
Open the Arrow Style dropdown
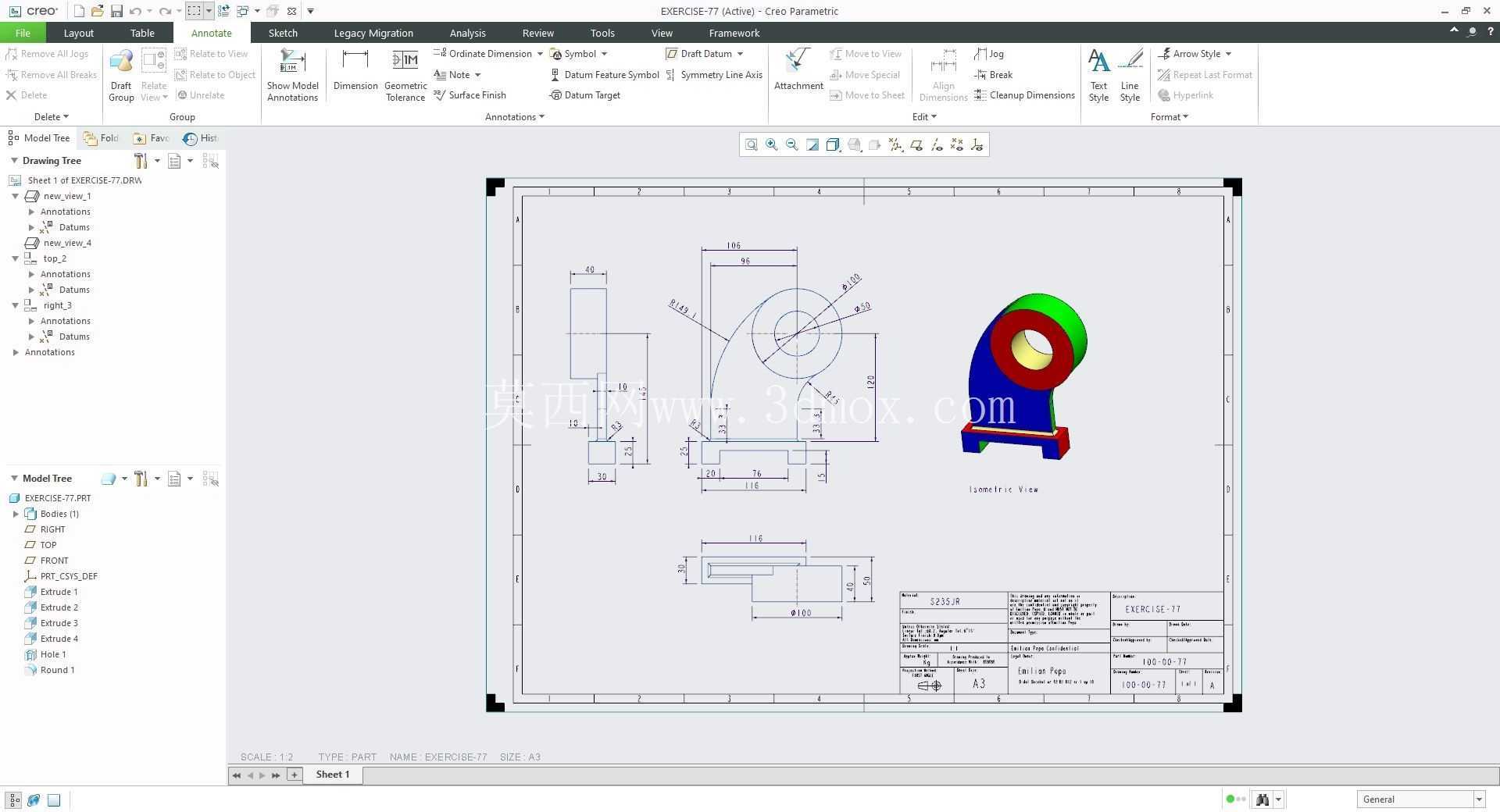[x=1228, y=54]
